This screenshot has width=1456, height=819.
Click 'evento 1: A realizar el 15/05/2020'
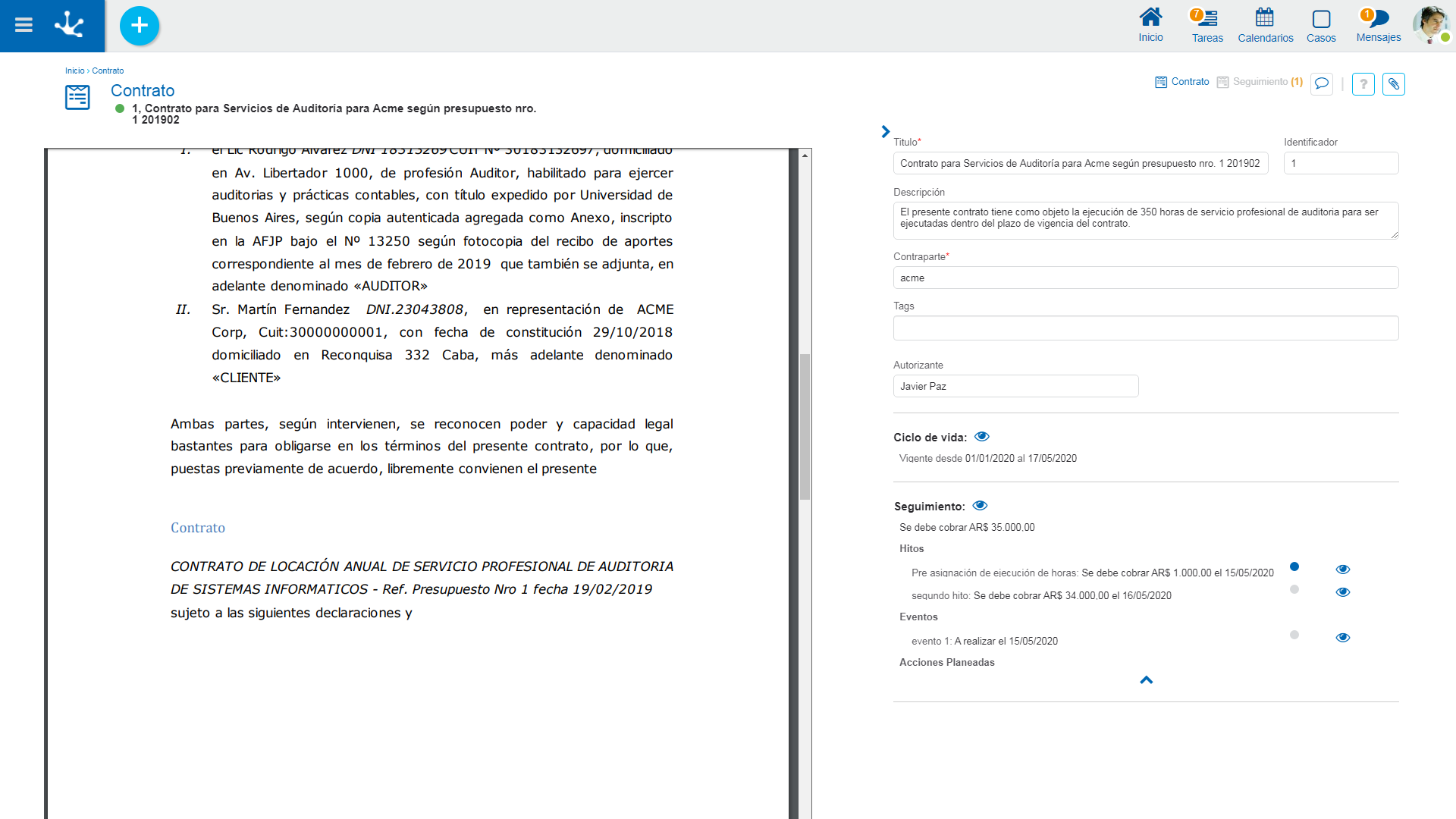[x=984, y=642]
